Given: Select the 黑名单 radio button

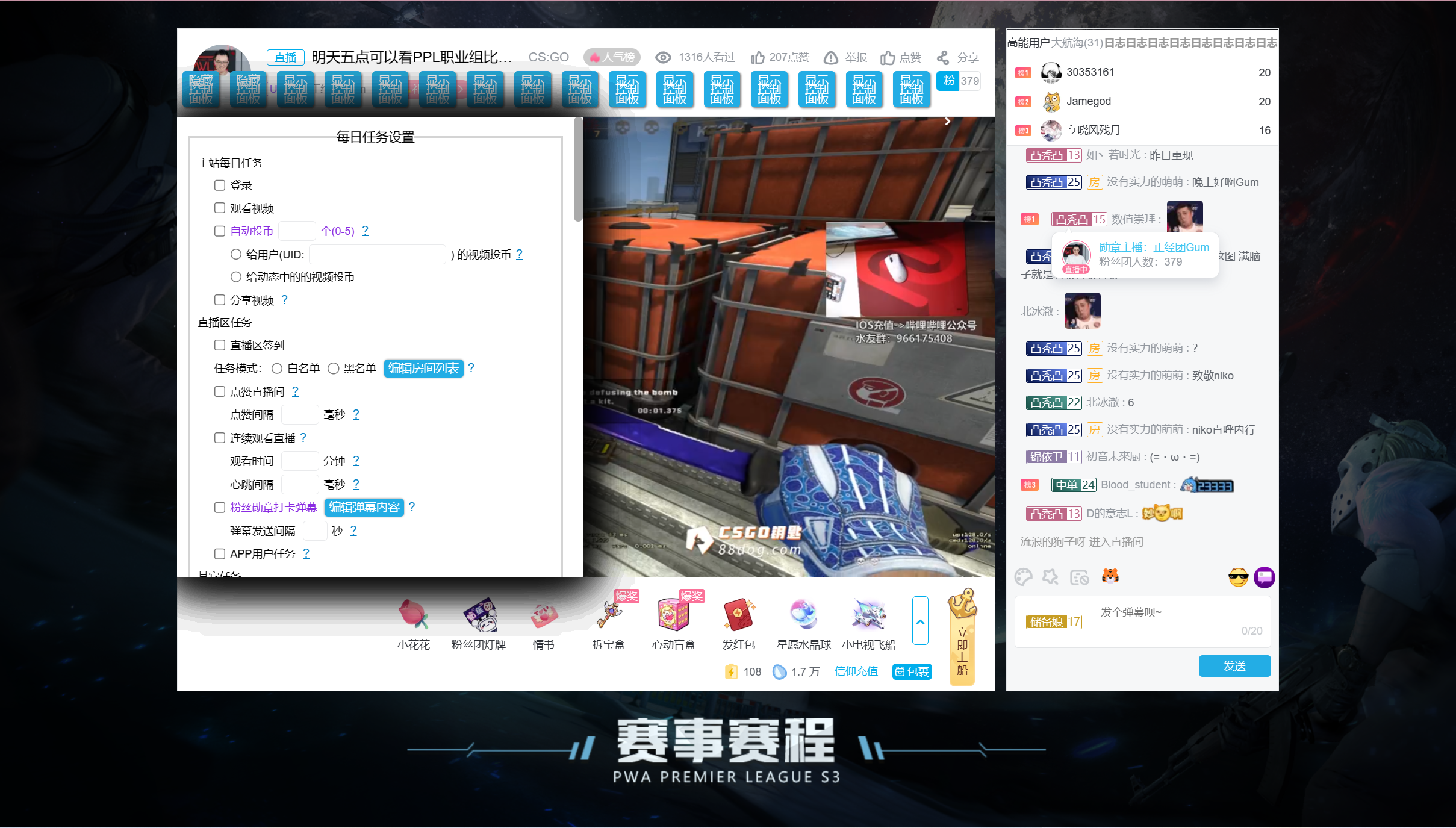Looking at the screenshot, I should click(x=333, y=369).
